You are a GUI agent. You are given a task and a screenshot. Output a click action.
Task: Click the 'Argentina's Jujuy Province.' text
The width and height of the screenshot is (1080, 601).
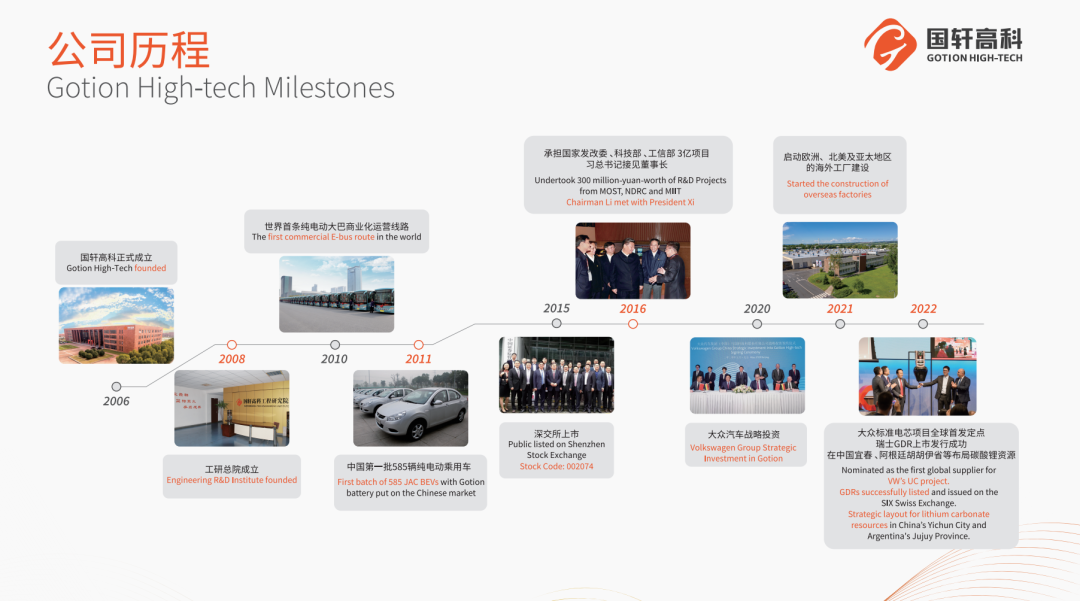918,536
